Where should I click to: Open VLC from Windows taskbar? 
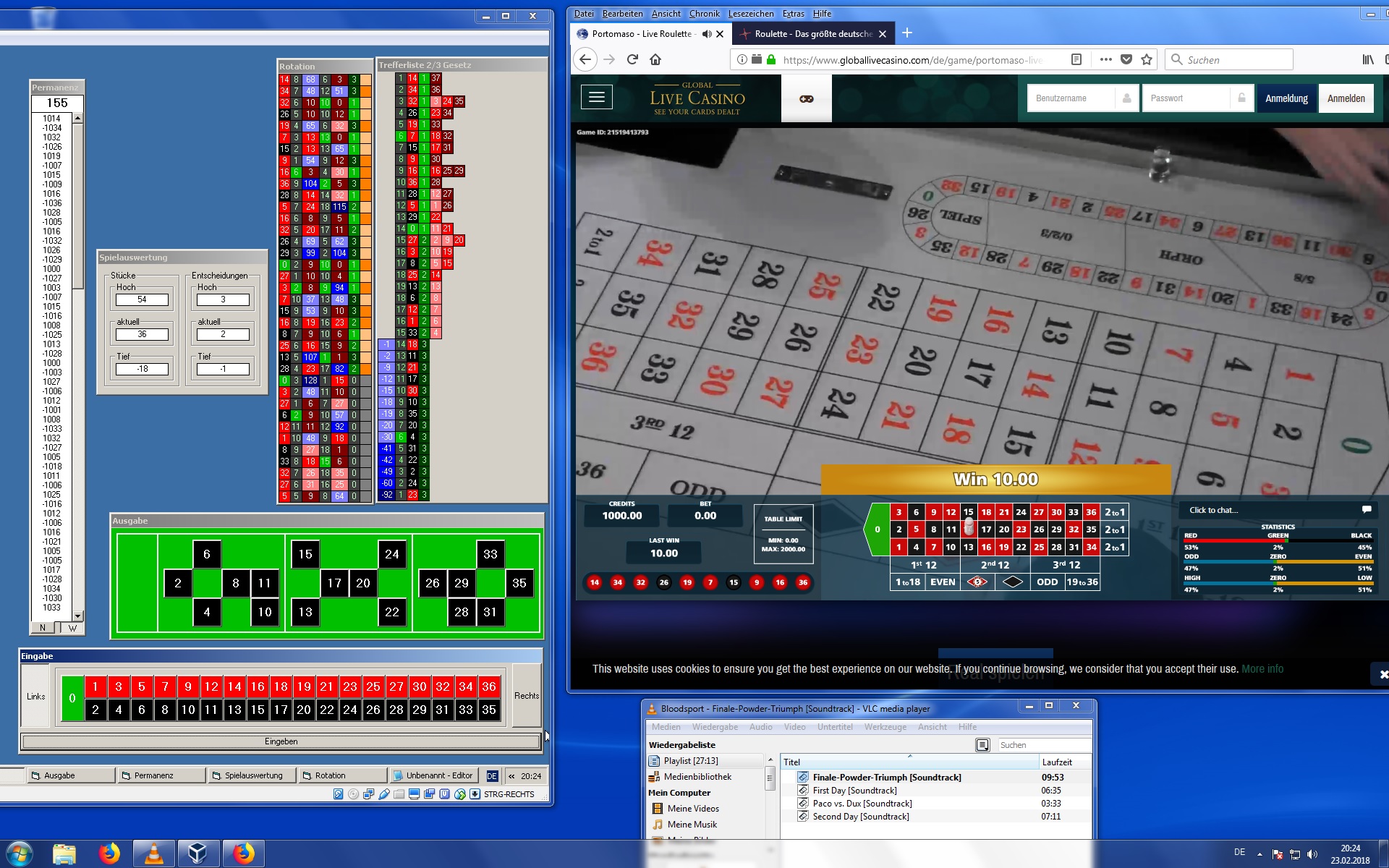pyautogui.click(x=154, y=854)
